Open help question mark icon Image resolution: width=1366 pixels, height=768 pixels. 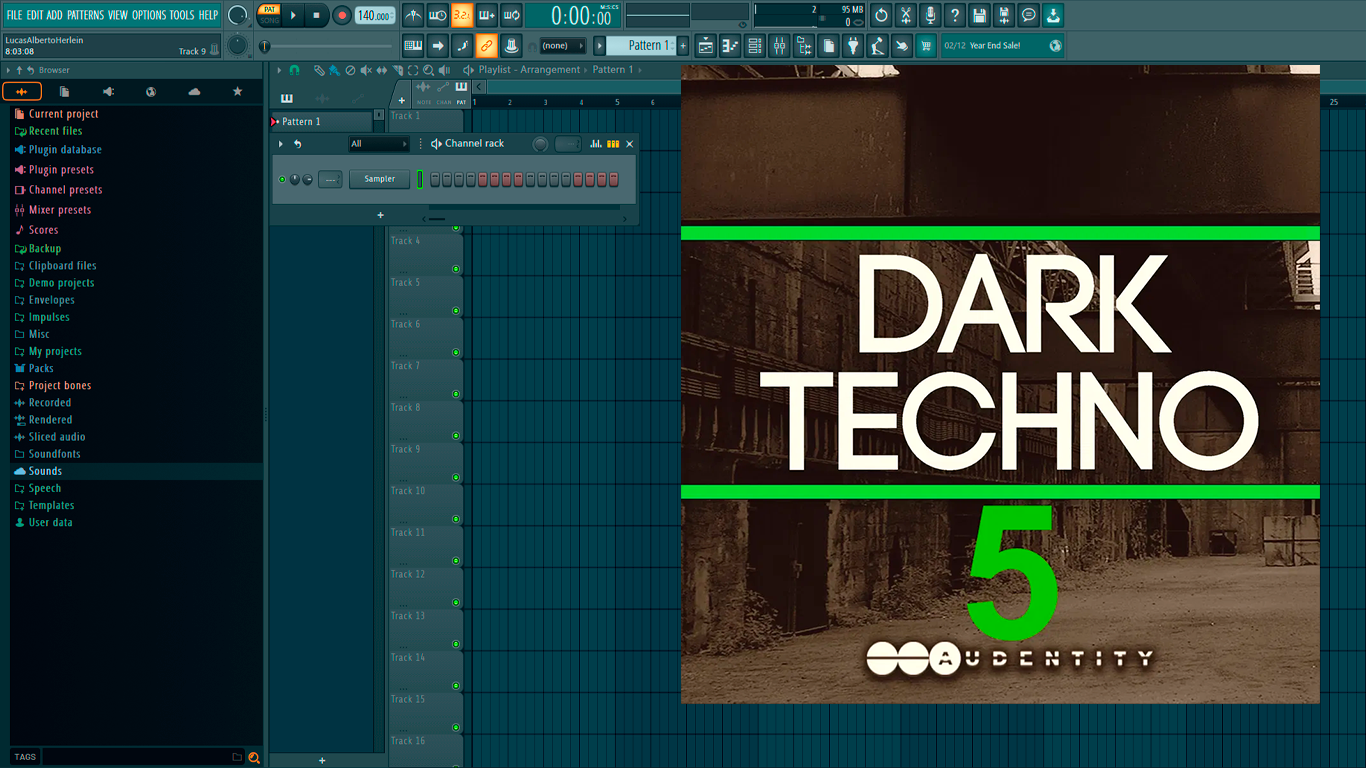(x=955, y=15)
